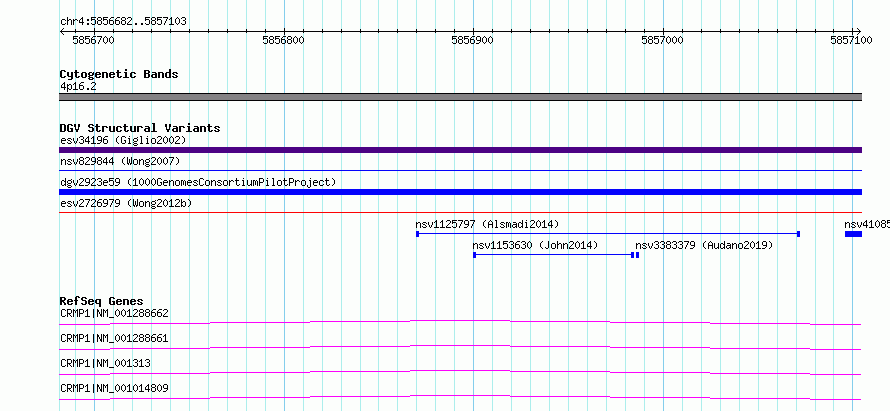
Task: Select the gray 4p16.2 cytogenetic band bar
Action: pos(460,97)
